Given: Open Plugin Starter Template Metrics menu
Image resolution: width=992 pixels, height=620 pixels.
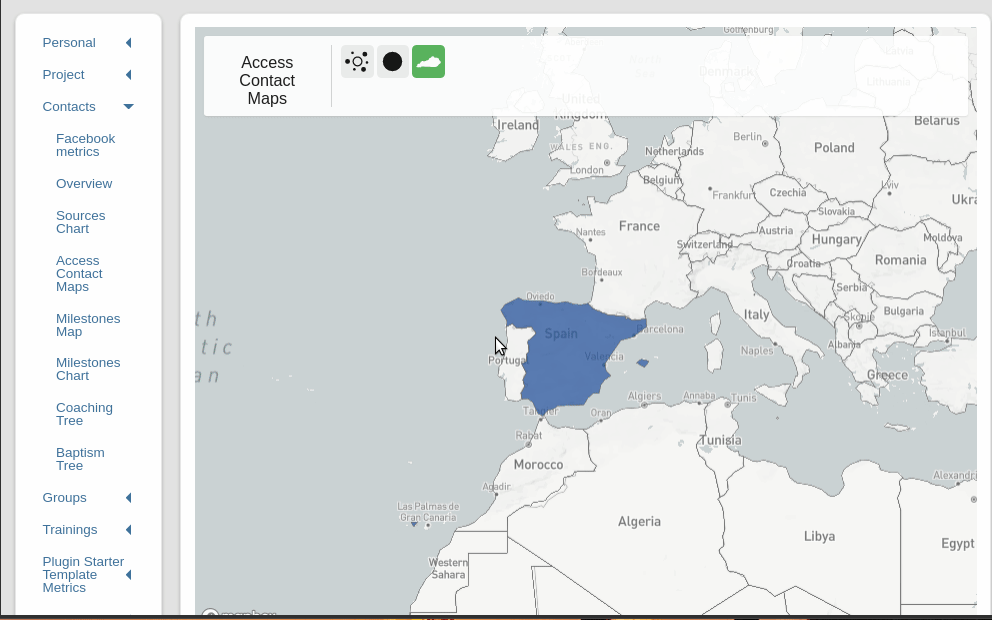Looking at the screenshot, I should (x=83, y=574).
